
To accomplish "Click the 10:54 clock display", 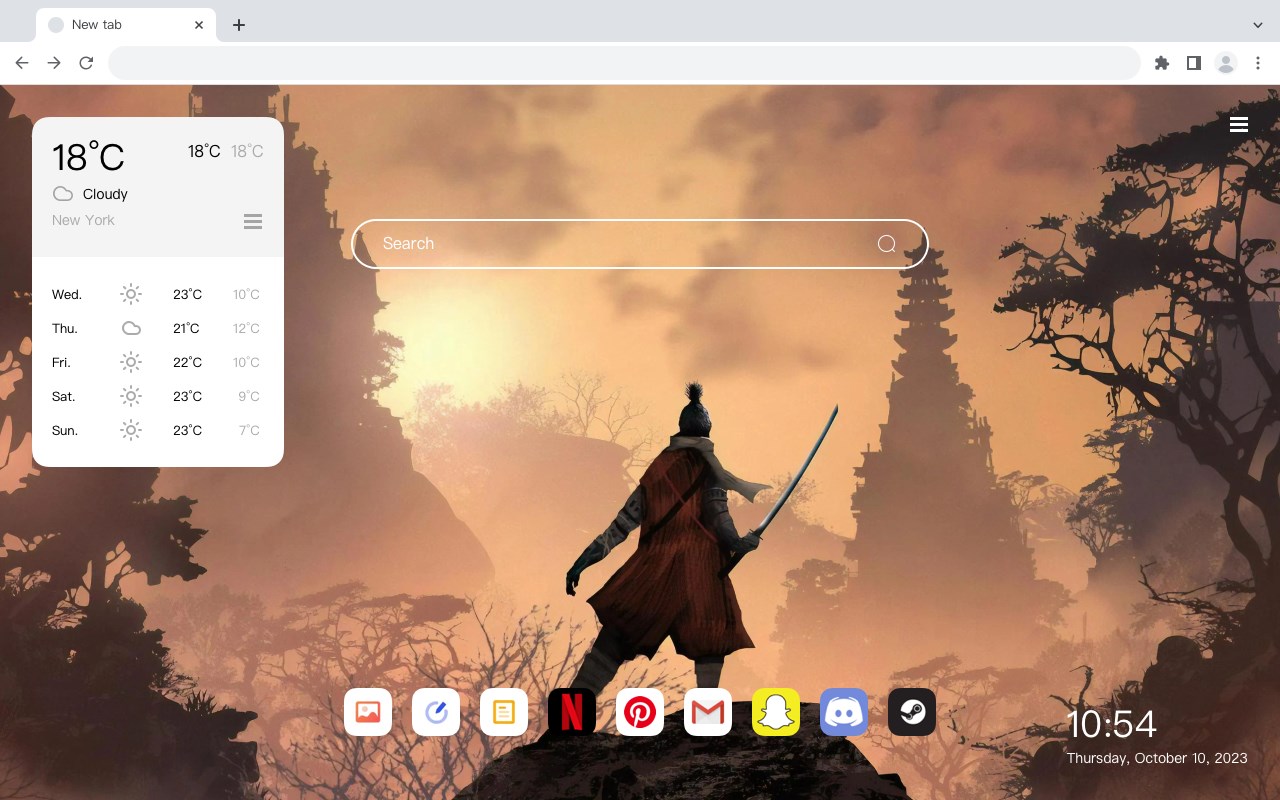I will [1112, 724].
